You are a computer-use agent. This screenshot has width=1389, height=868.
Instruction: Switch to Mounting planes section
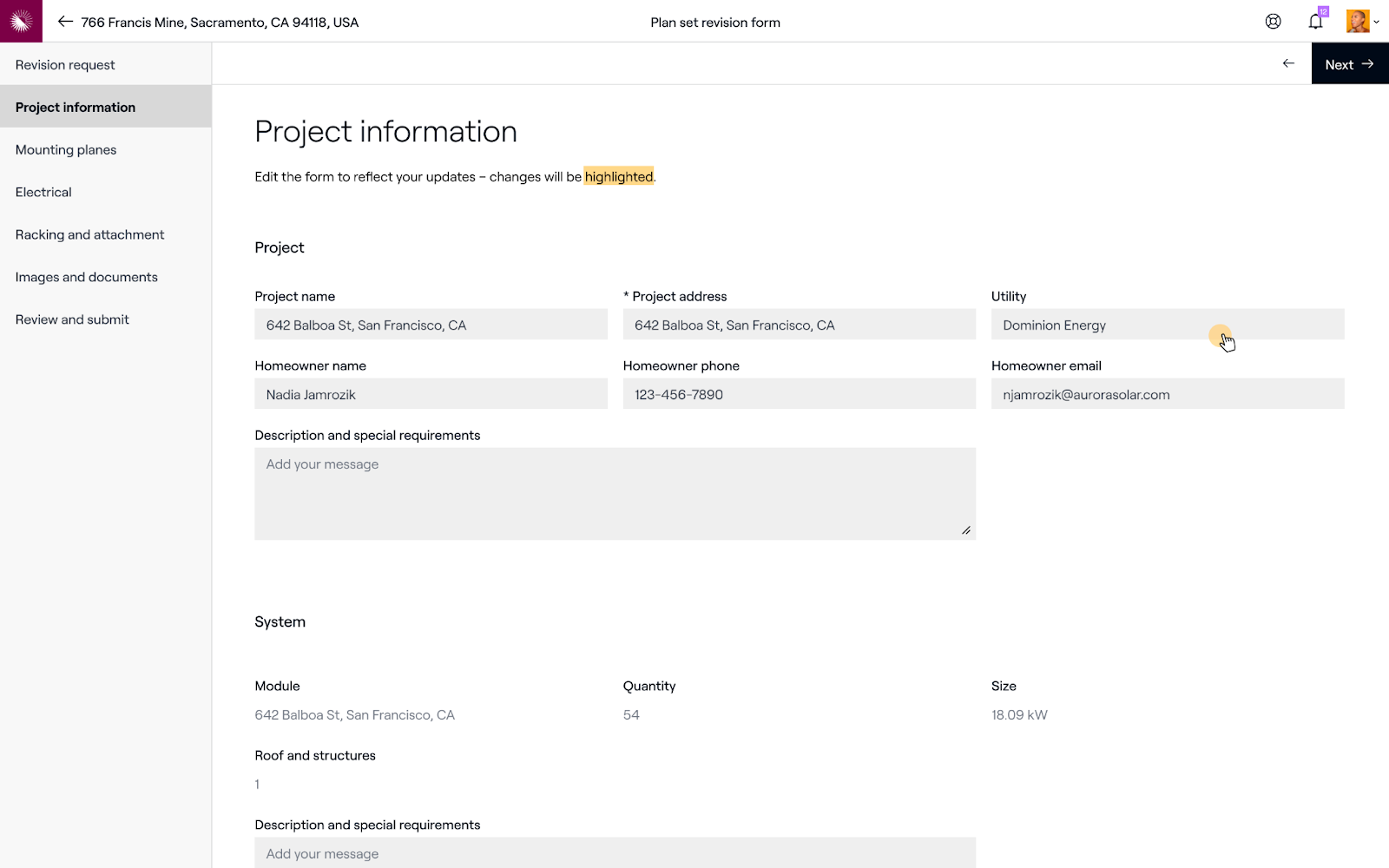[66, 150]
